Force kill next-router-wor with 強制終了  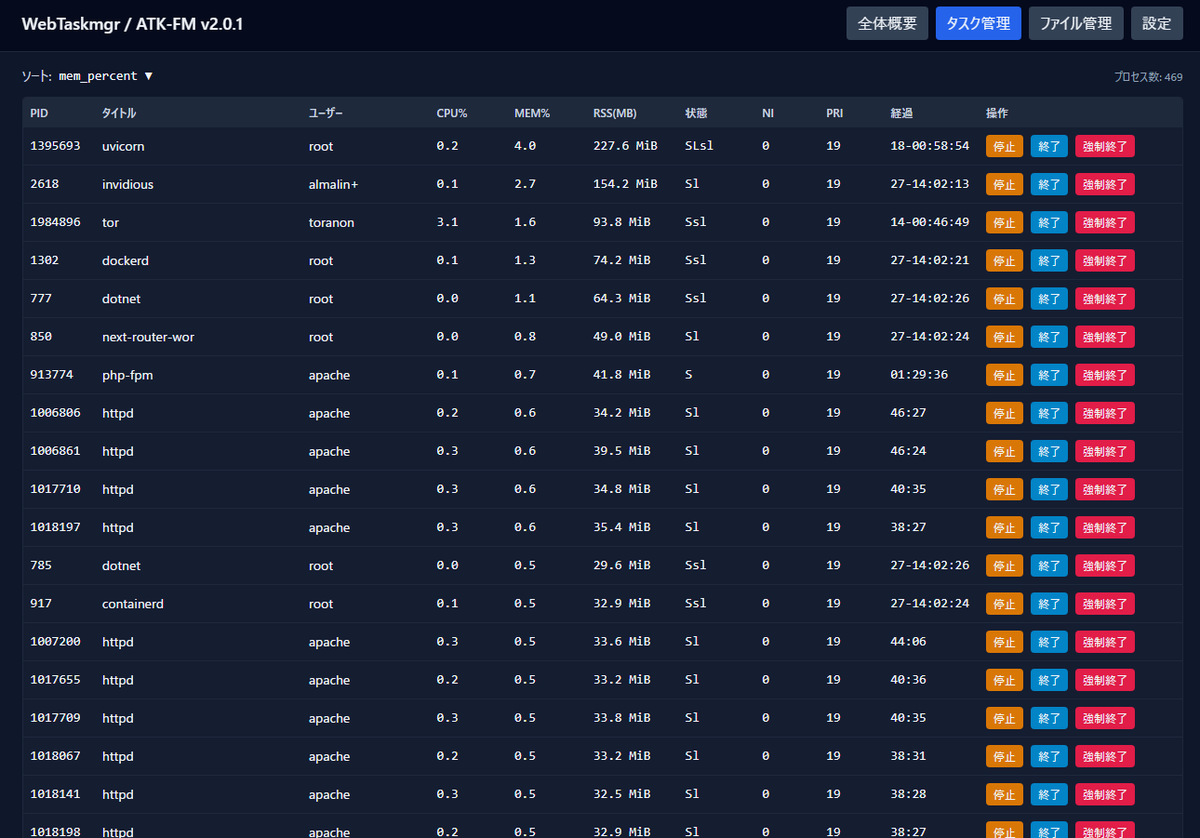pos(1105,337)
